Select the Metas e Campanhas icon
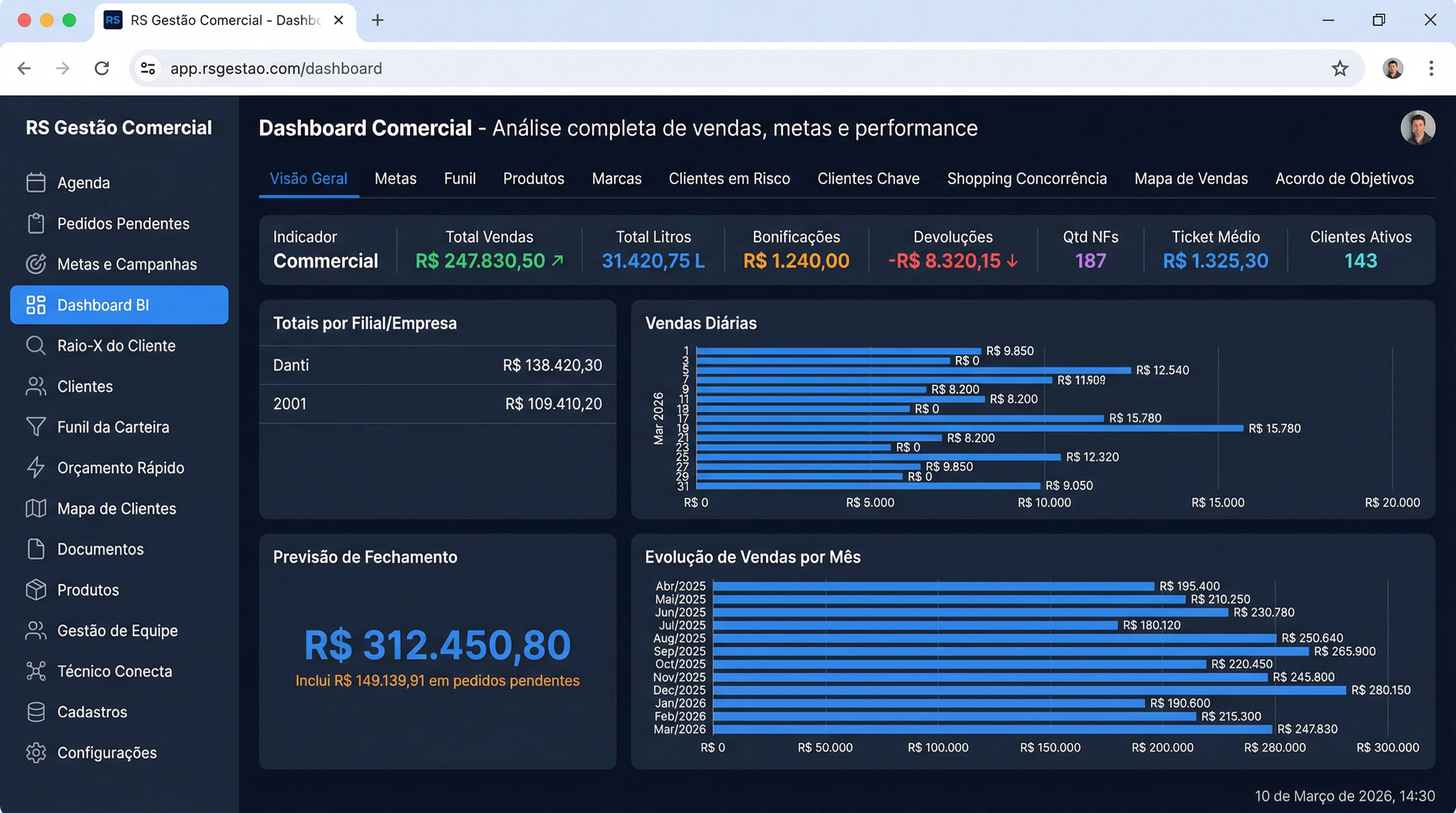Image resolution: width=1456 pixels, height=813 pixels. pos(36,264)
